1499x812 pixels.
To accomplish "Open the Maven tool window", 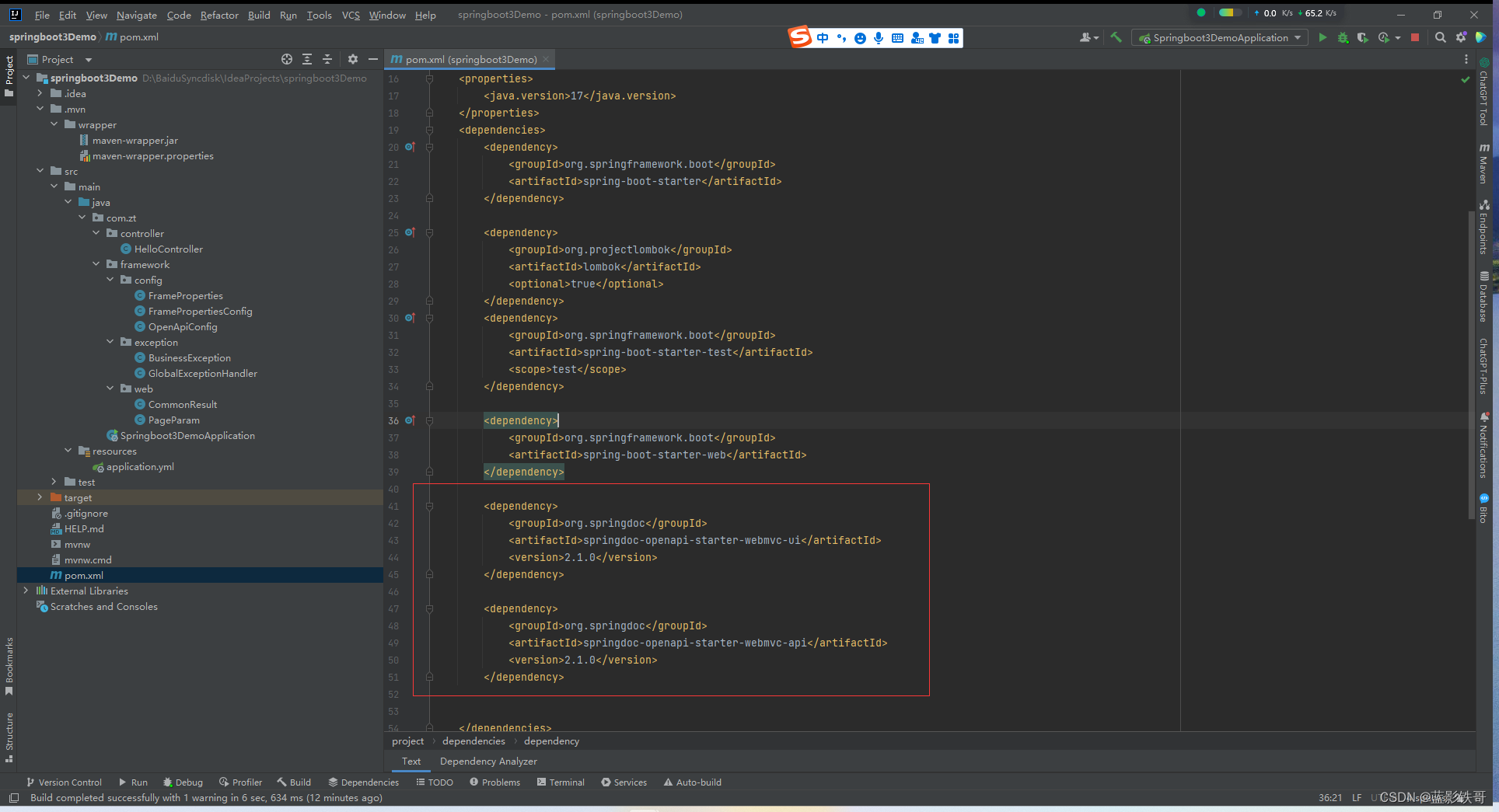I will tap(1484, 163).
